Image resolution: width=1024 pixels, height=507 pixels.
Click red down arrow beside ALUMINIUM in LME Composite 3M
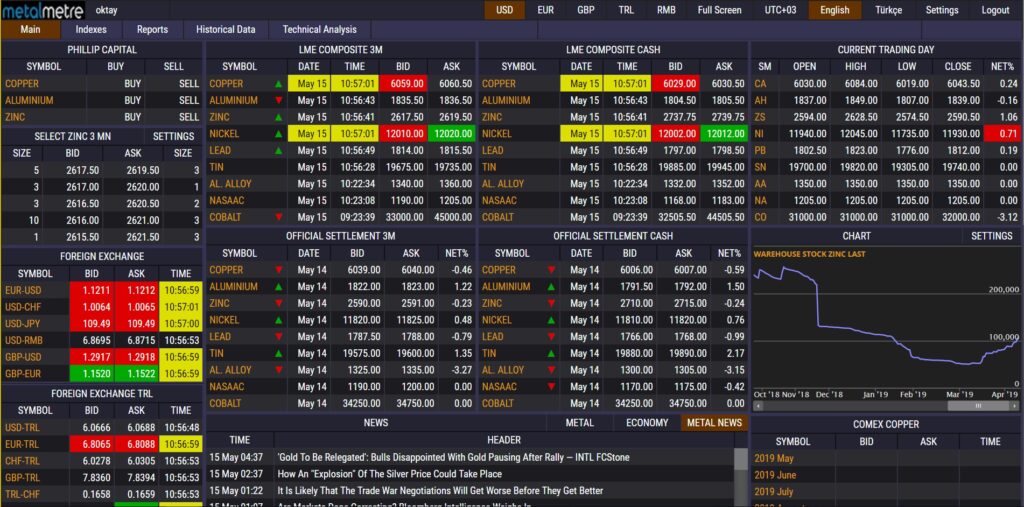(278, 100)
